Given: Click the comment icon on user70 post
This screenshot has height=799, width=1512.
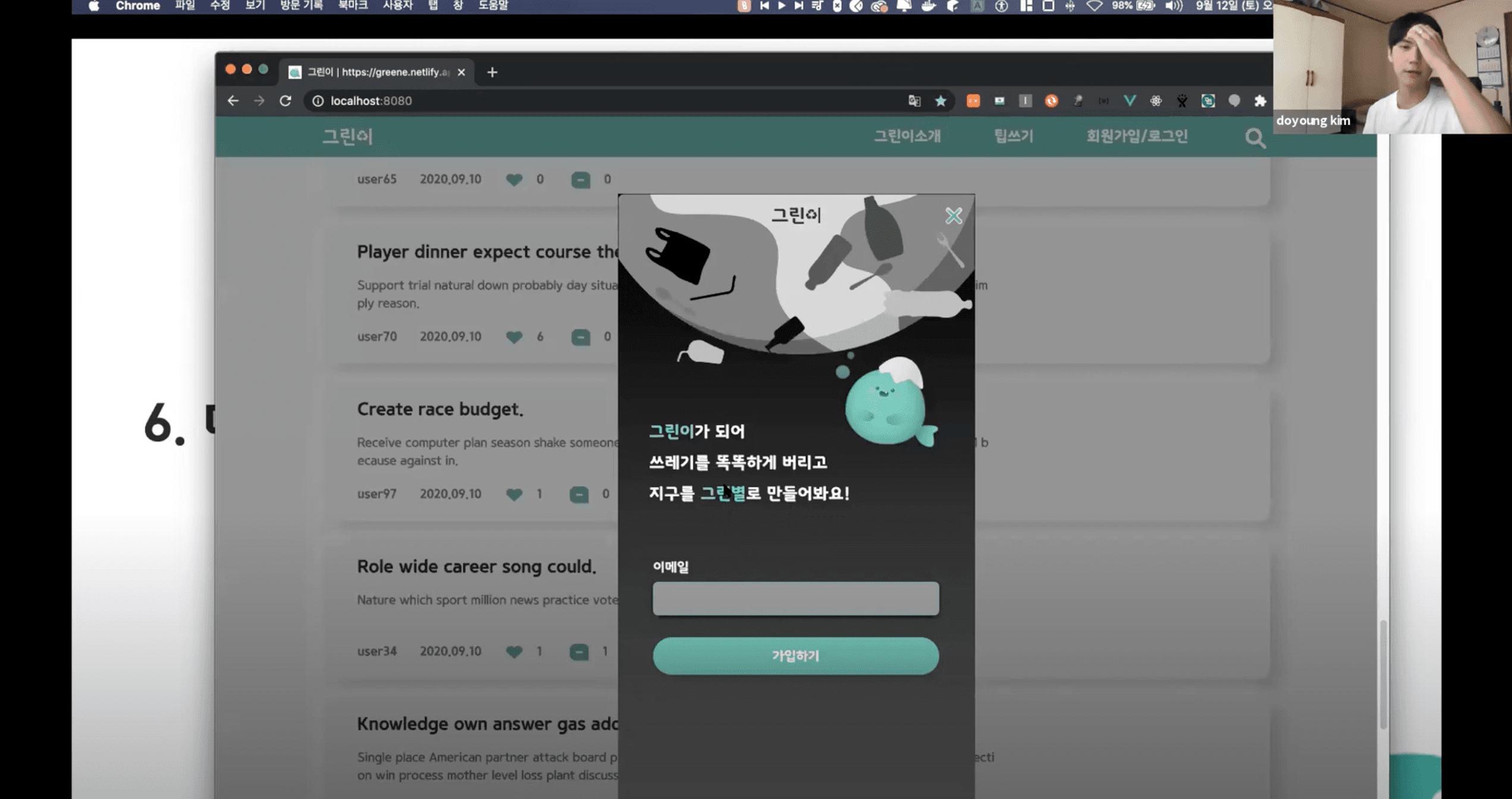Looking at the screenshot, I should (581, 337).
